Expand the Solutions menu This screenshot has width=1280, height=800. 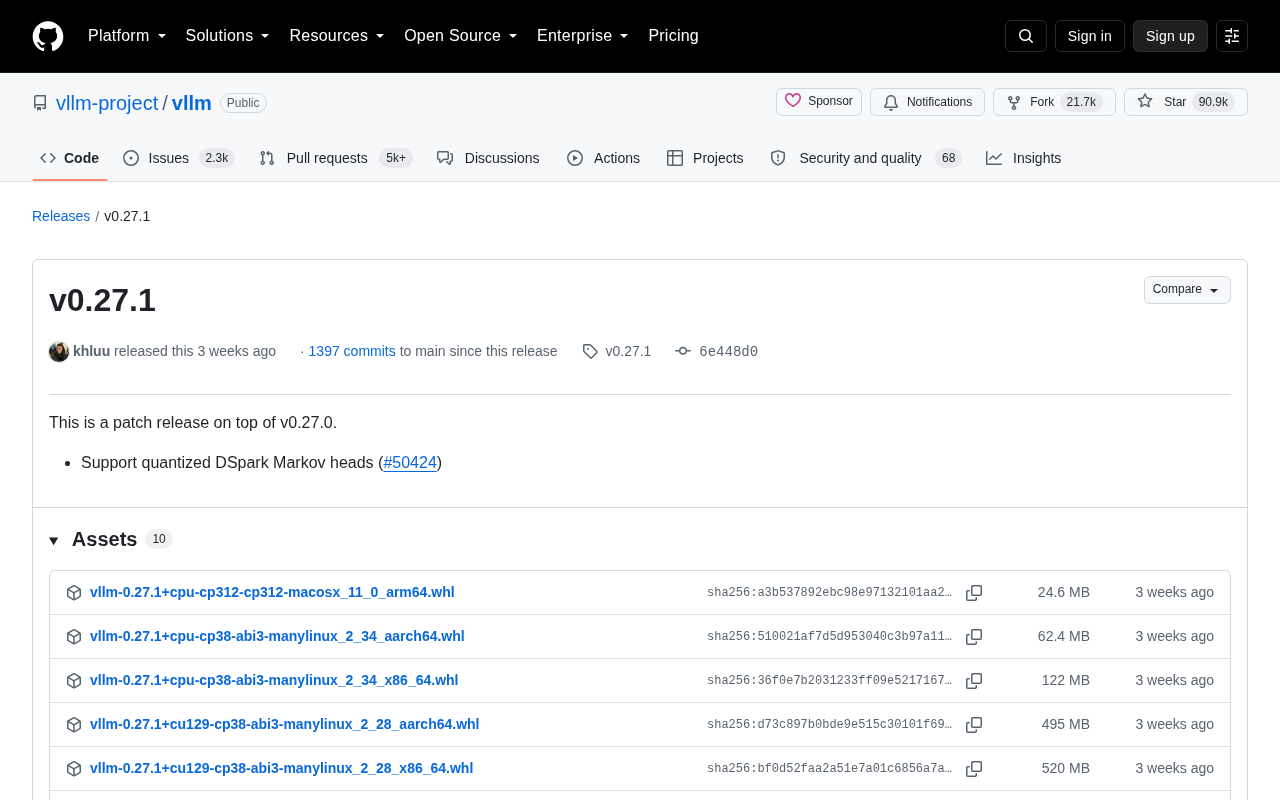pos(227,36)
